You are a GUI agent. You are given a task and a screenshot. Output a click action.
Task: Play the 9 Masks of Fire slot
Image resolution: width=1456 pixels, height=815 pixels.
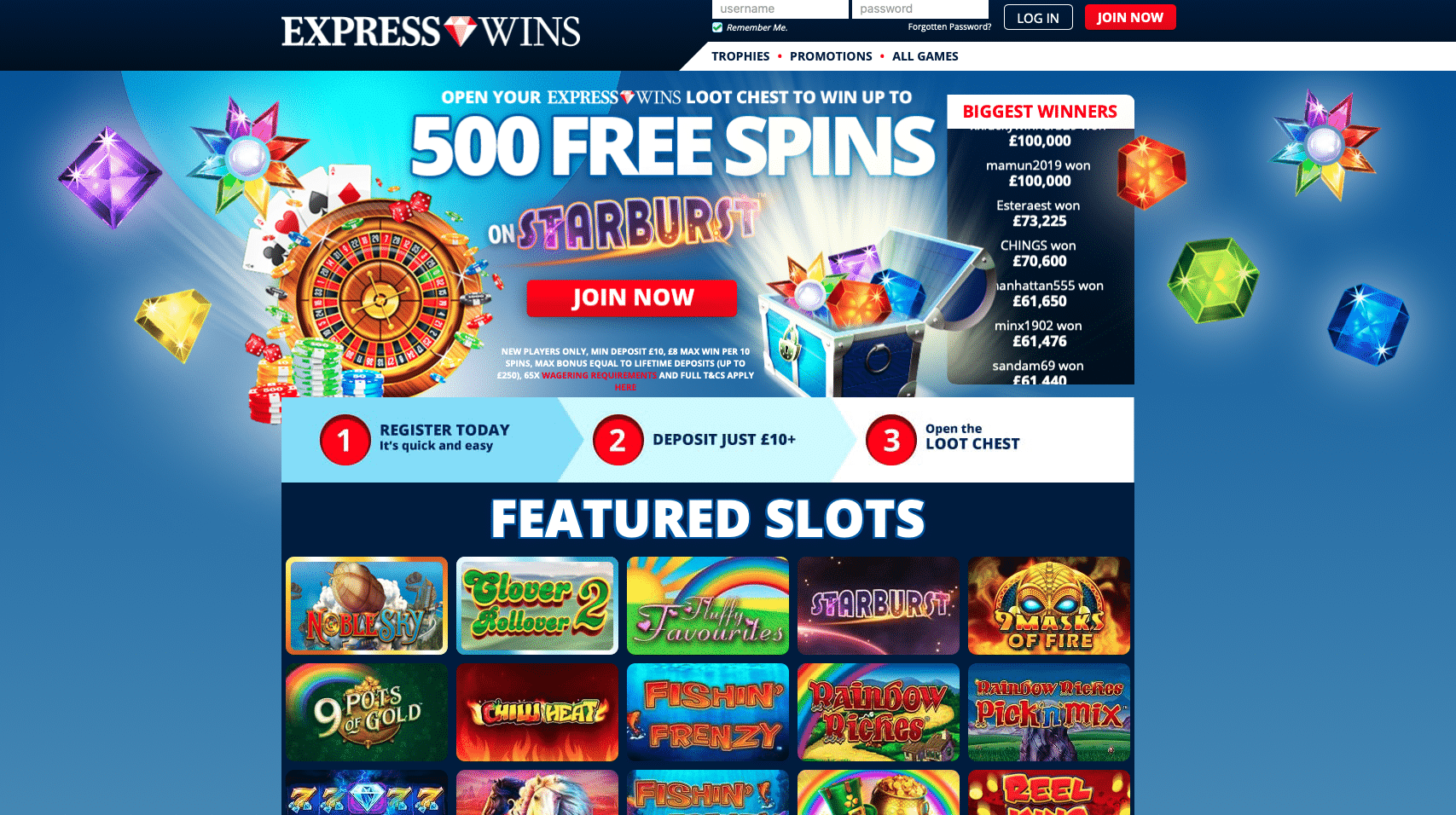pyautogui.click(x=1049, y=605)
